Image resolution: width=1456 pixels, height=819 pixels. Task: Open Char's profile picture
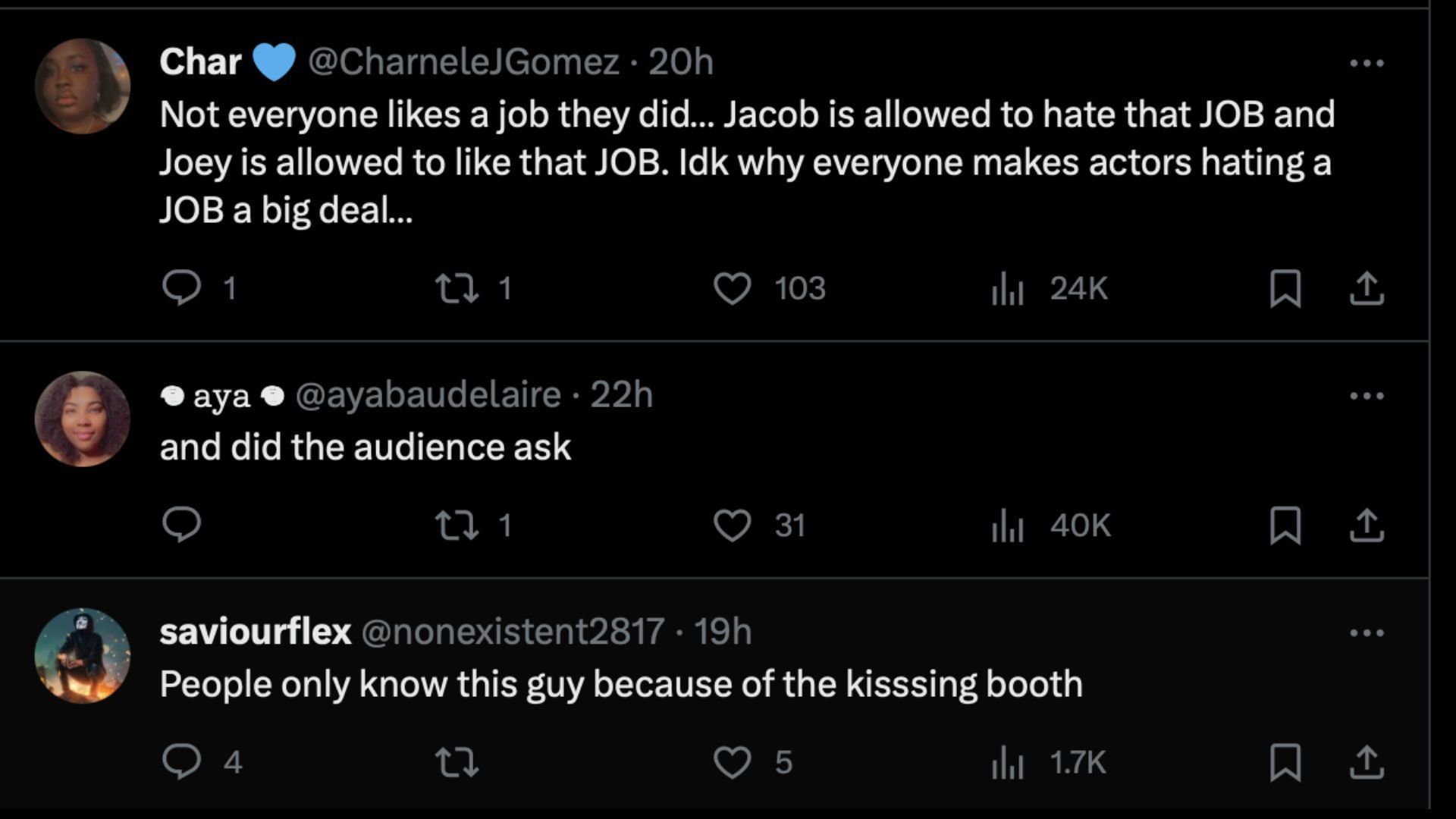83,86
